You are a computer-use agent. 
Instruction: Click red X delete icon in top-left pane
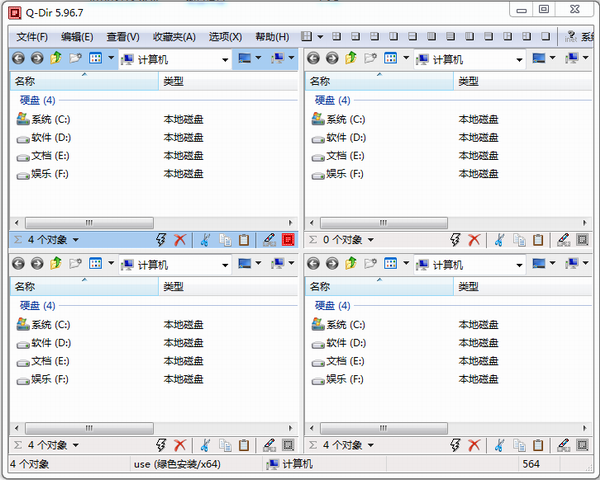pyautogui.click(x=180, y=240)
